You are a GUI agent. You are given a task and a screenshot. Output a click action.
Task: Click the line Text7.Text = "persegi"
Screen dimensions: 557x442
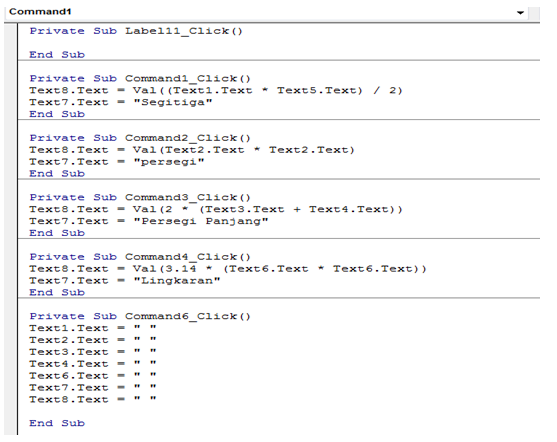(x=117, y=162)
